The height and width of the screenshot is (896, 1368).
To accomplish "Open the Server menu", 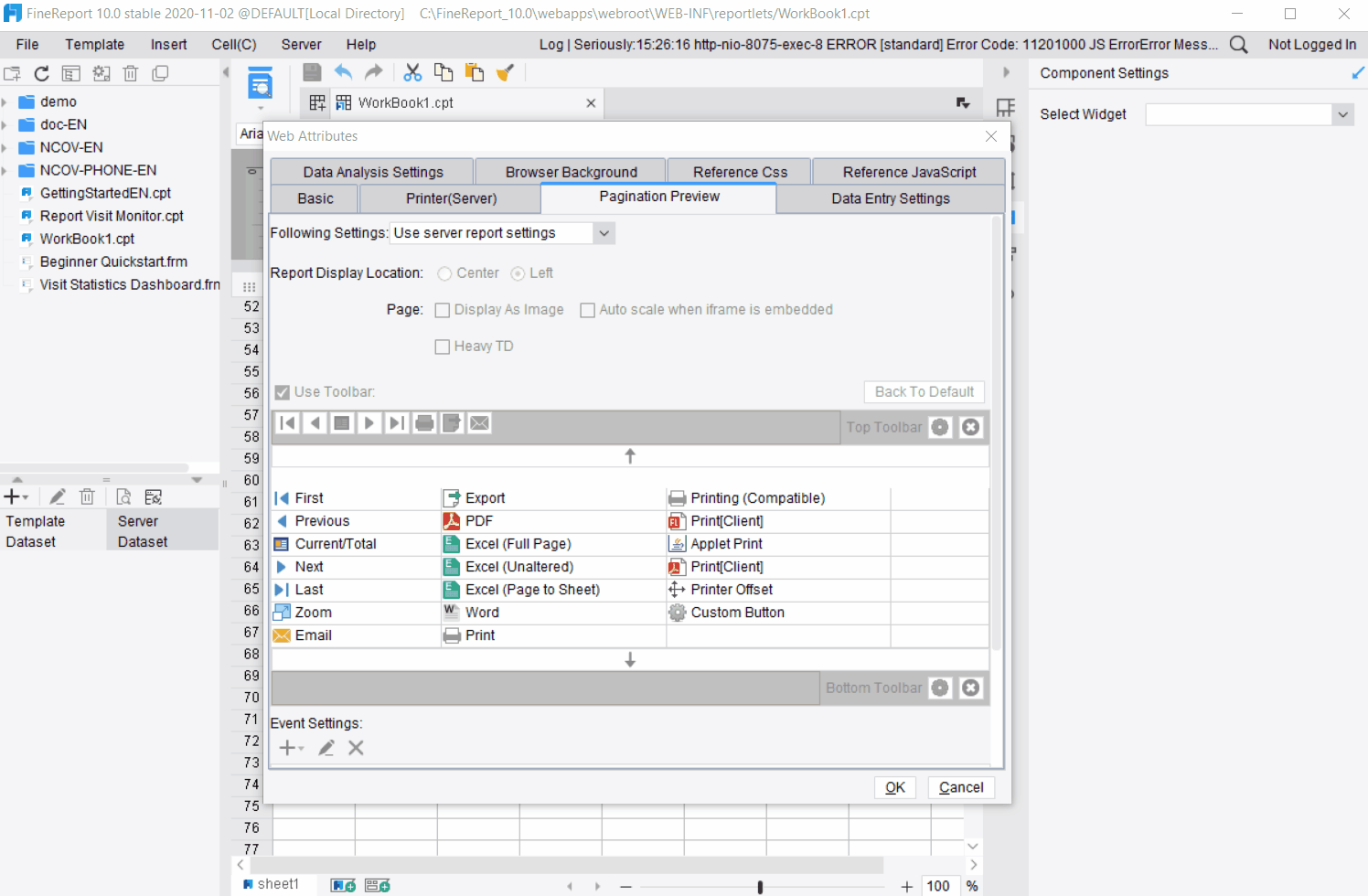I will [x=301, y=44].
